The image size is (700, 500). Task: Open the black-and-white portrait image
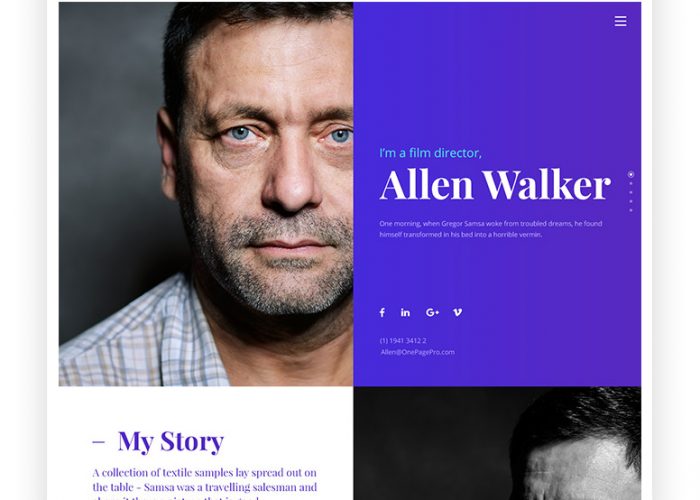497,443
